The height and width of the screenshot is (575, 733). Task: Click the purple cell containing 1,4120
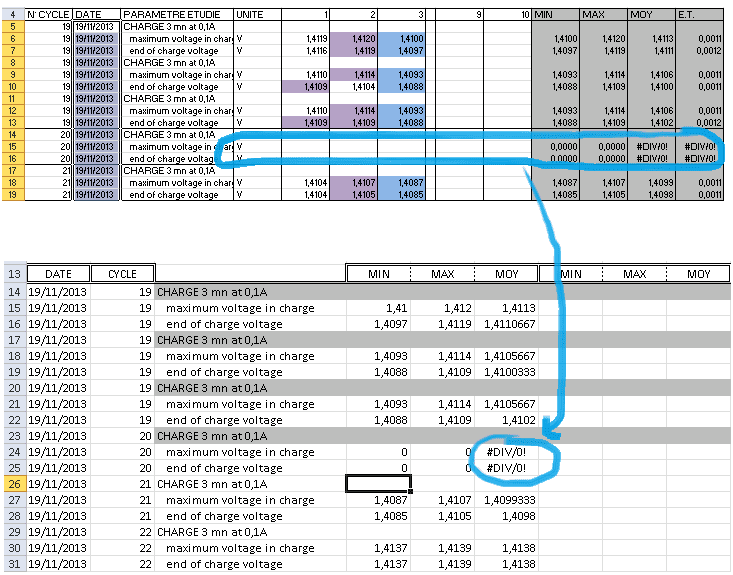click(354, 38)
